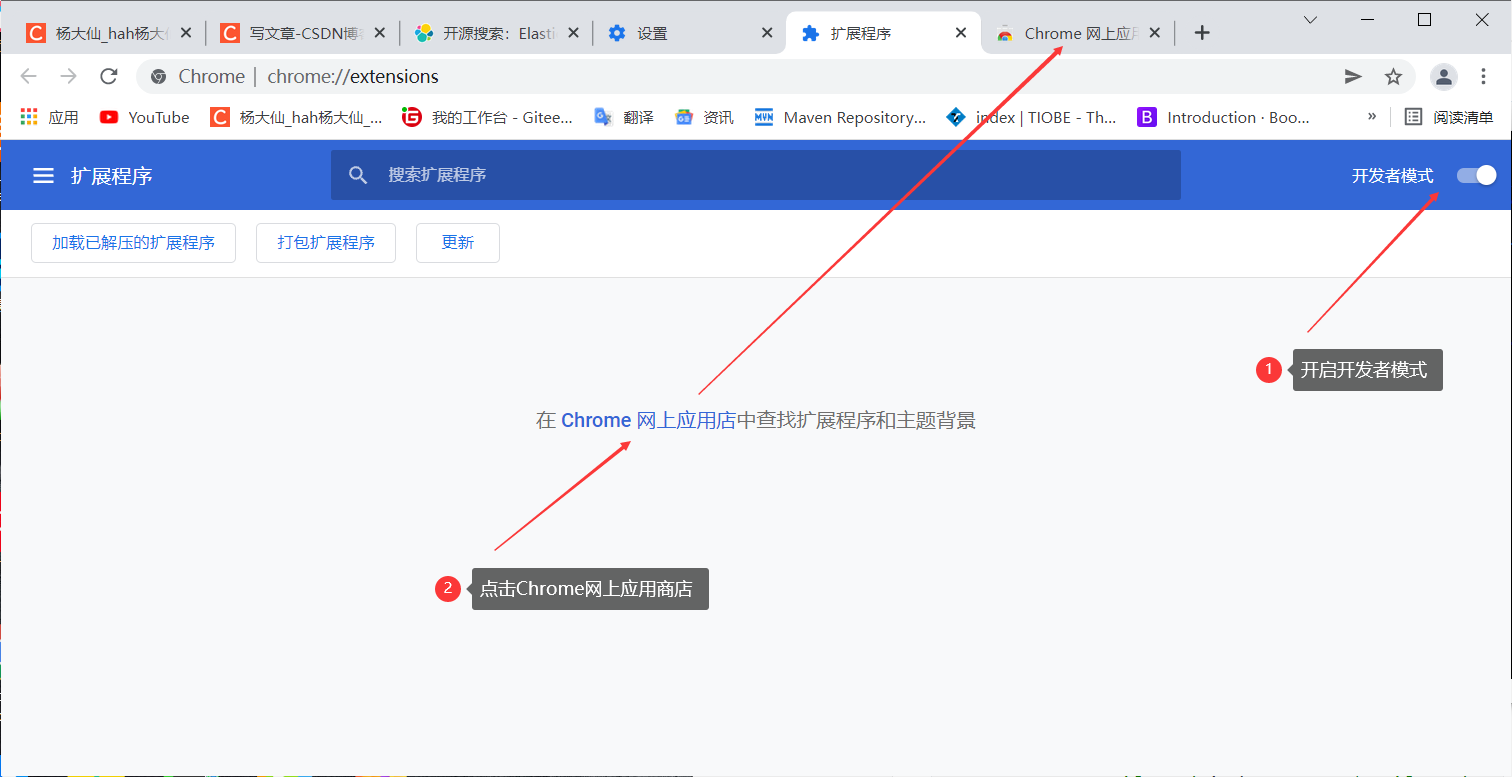Close the 设置 tab
This screenshot has width=1512, height=777.
pos(767,33)
